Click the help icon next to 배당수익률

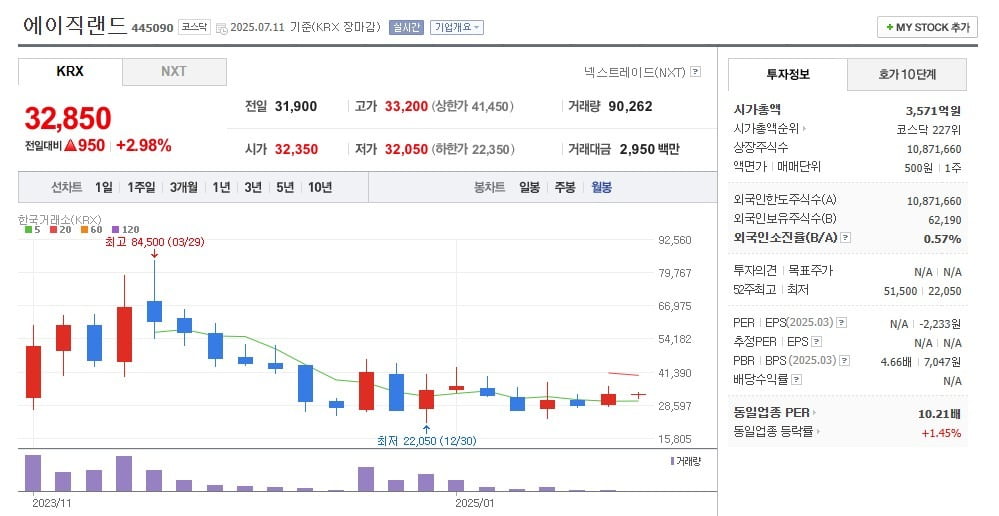[x=796, y=380]
